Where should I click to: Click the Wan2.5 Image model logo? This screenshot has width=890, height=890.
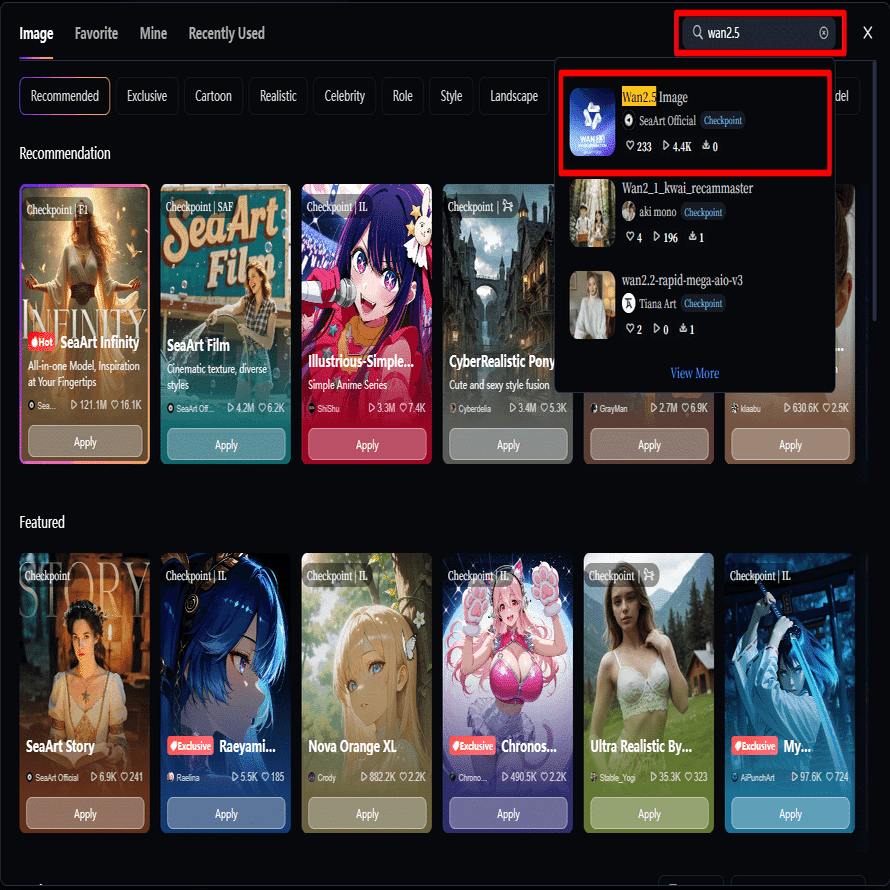[592, 121]
